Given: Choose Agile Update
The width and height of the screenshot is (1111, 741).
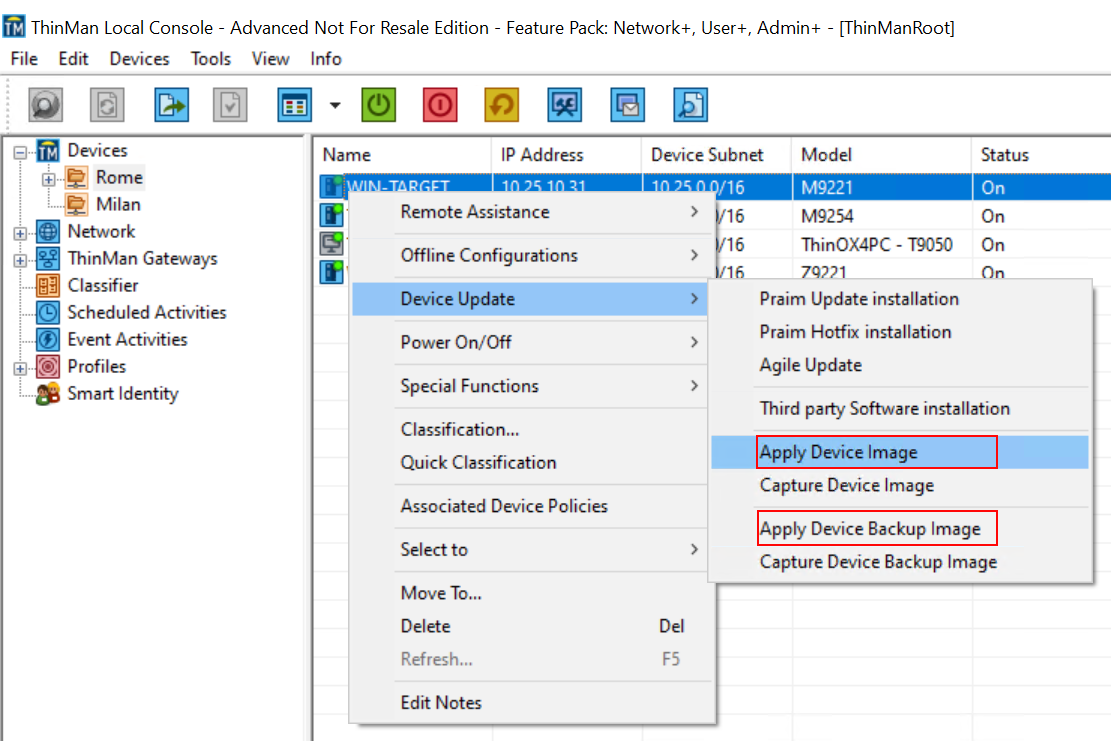Looking at the screenshot, I should (x=900, y=365).
